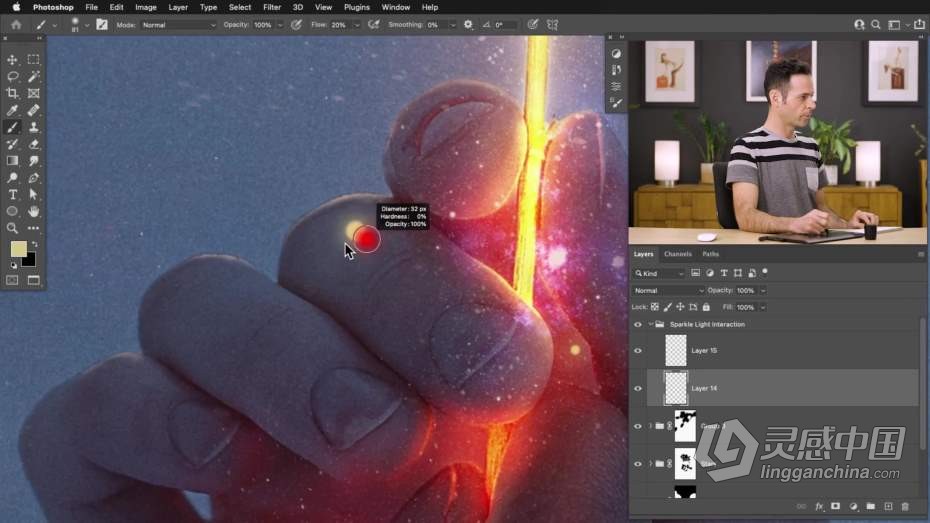Toggle lock all padlock icon

706,307
